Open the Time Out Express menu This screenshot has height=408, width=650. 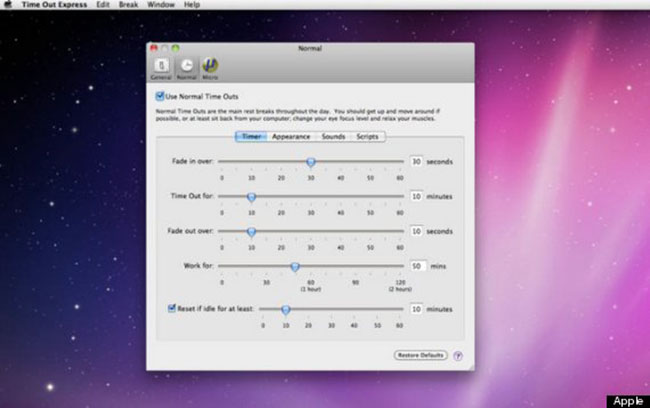(54, 5)
